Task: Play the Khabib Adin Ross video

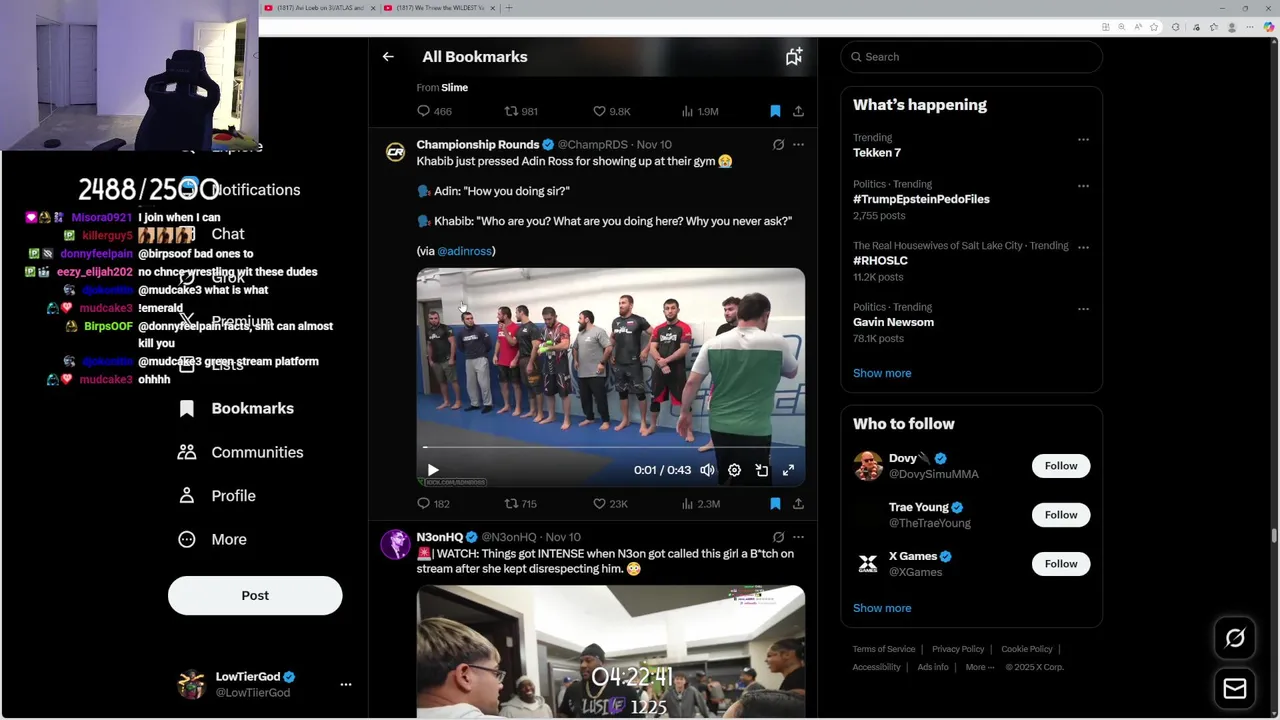Action: (x=433, y=470)
